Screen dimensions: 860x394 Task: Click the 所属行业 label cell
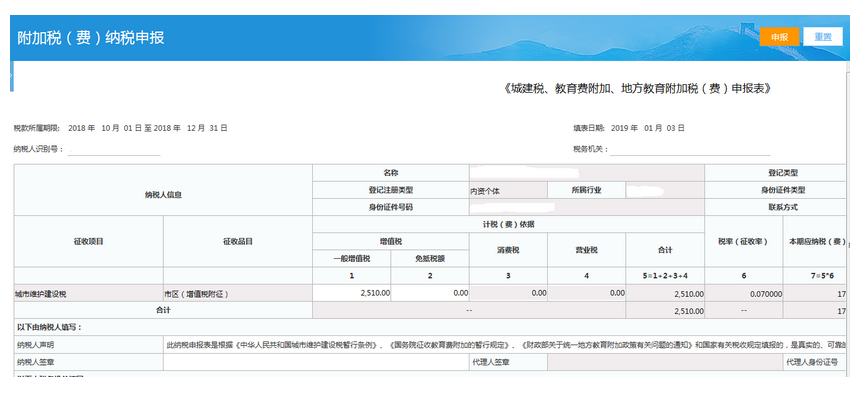(586, 190)
